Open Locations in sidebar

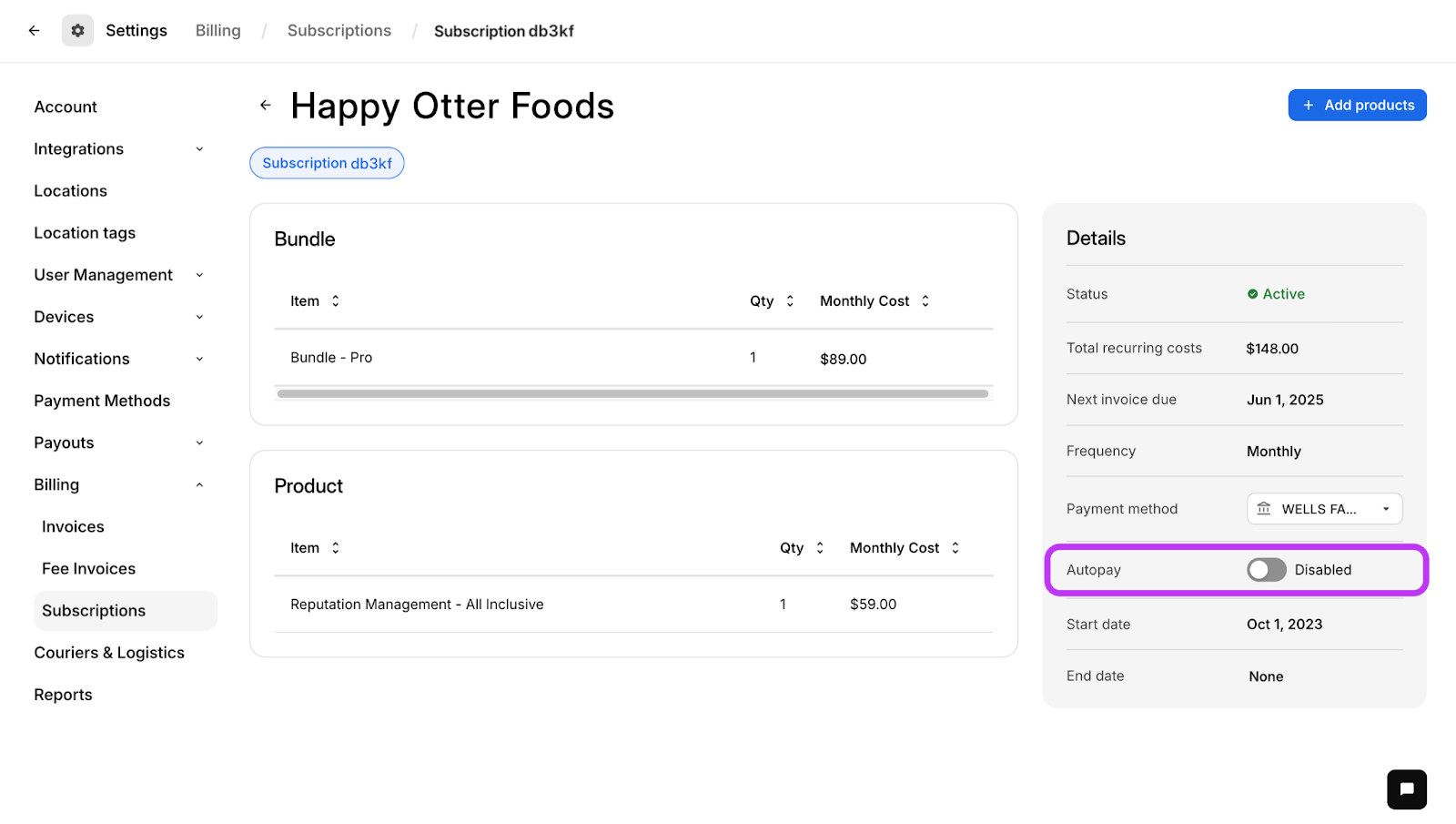(70, 191)
